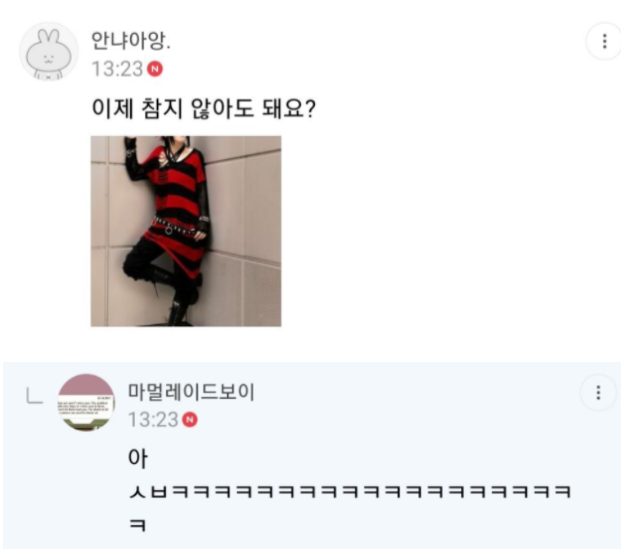Click the 13:23 timestamp under 안냐아앙.

pos(117,69)
